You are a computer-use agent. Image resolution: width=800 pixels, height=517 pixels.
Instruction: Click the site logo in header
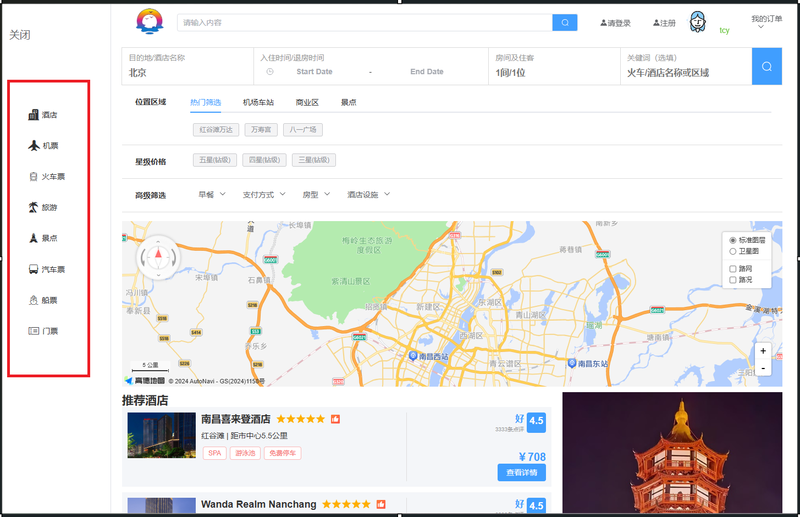click(x=149, y=21)
